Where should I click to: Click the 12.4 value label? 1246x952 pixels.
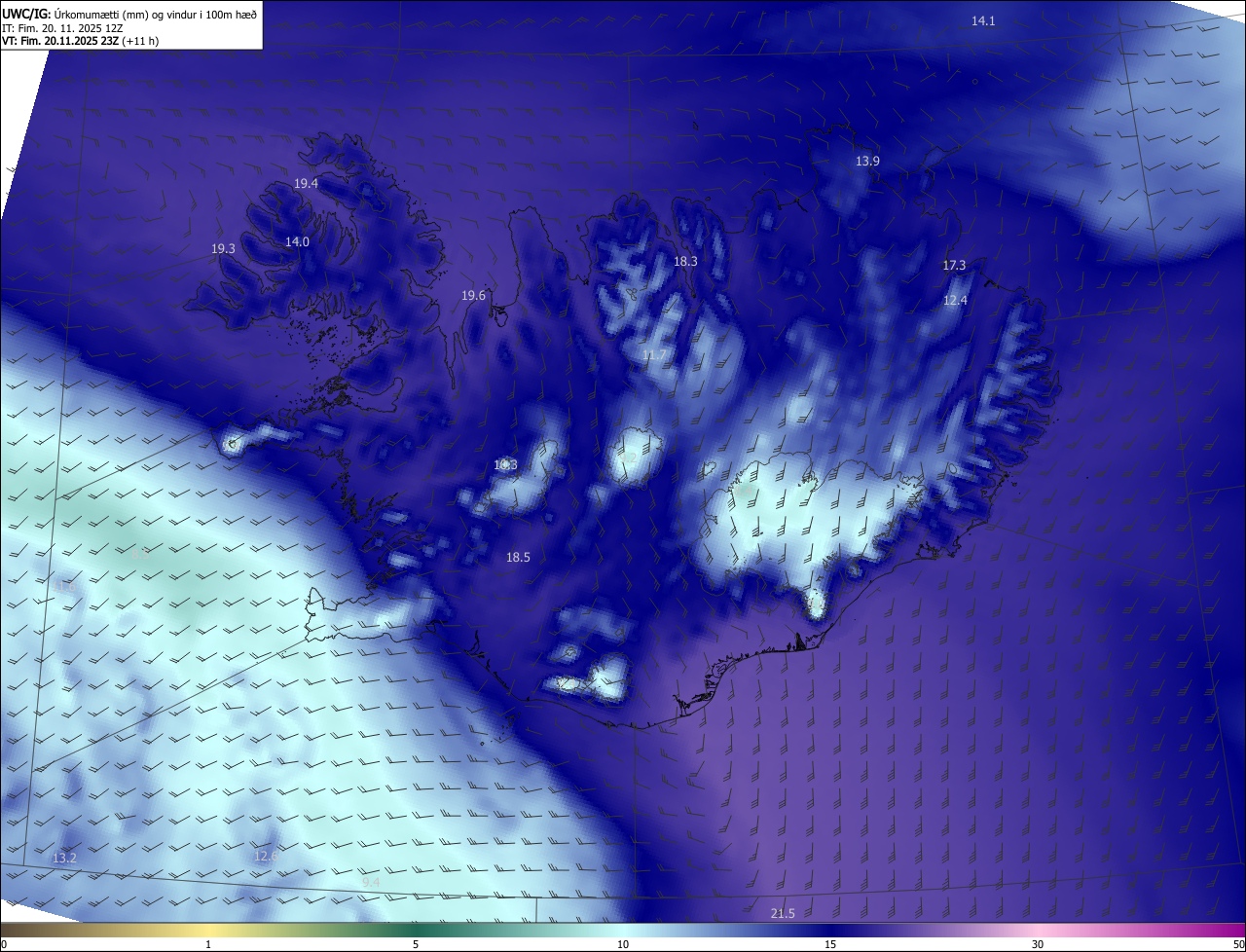[x=955, y=300]
